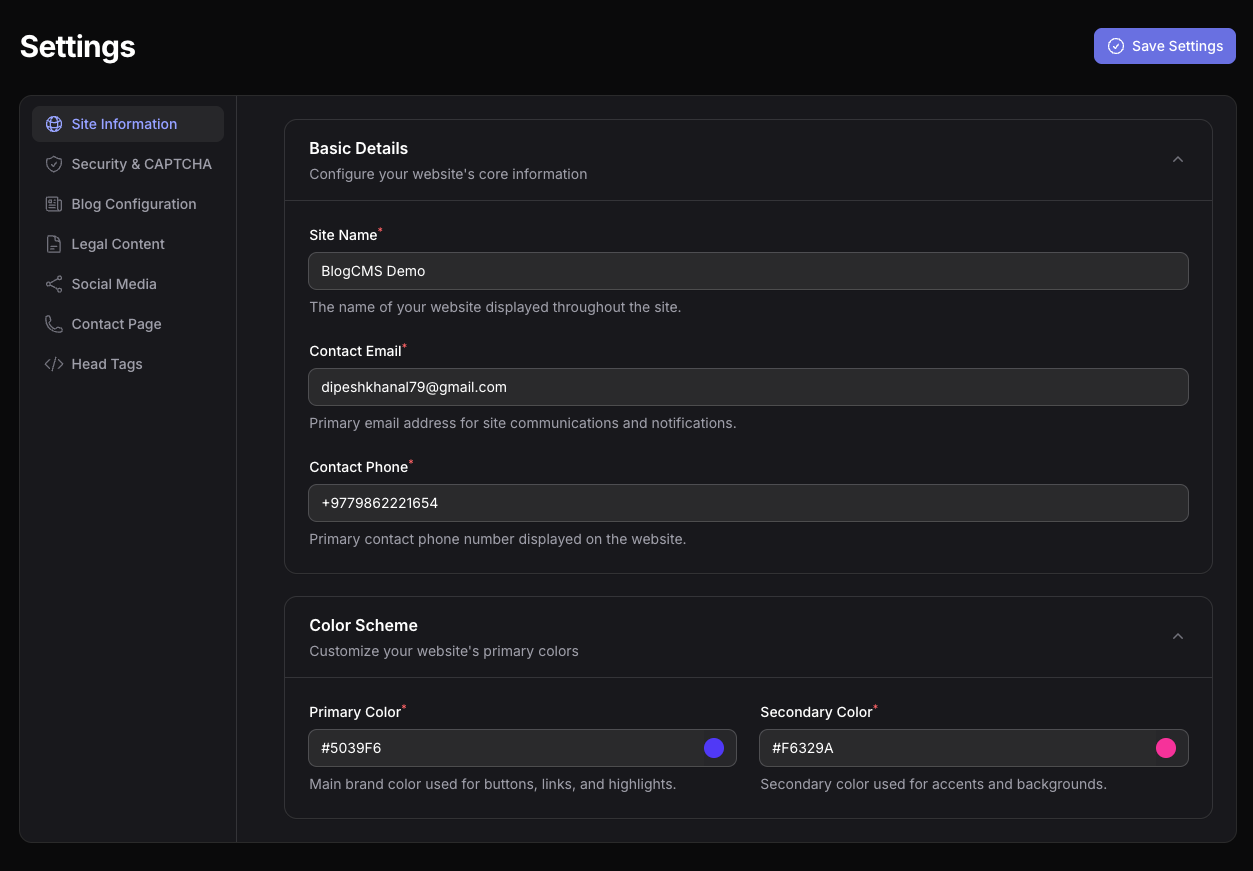Click the code icon for Head Tags
The height and width of the screenshot is (871, 1253).
(54, 363)
